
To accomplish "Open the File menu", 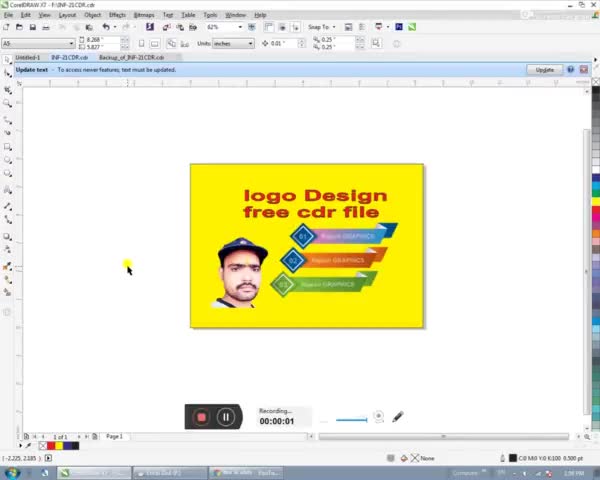I will [8, 15].
